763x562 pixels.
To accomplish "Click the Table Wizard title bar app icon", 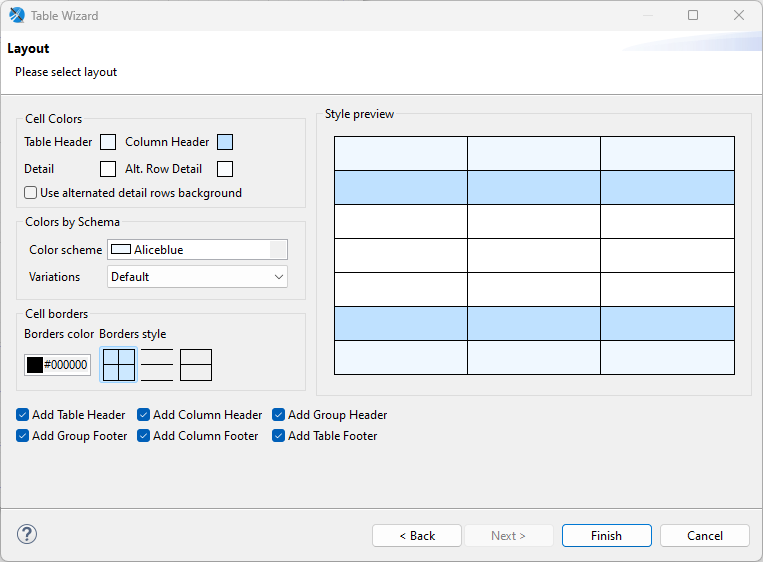I will coord(17,16).
